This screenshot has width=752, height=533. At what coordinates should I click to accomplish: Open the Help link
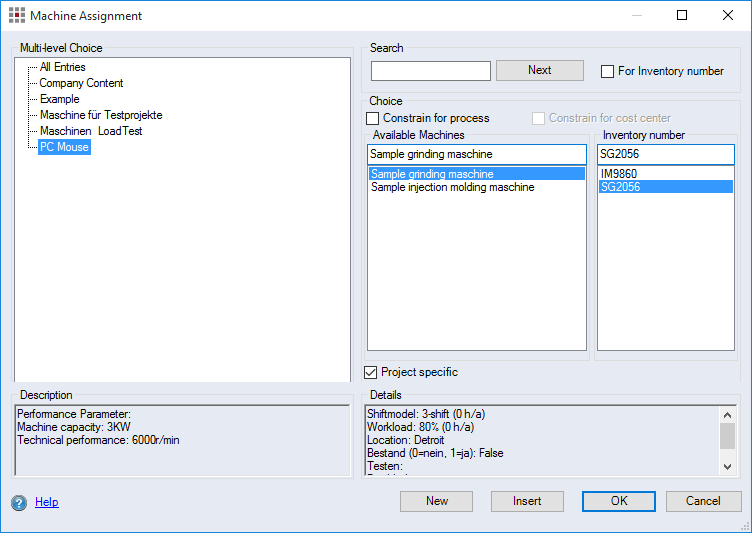(x=46, y=502)
